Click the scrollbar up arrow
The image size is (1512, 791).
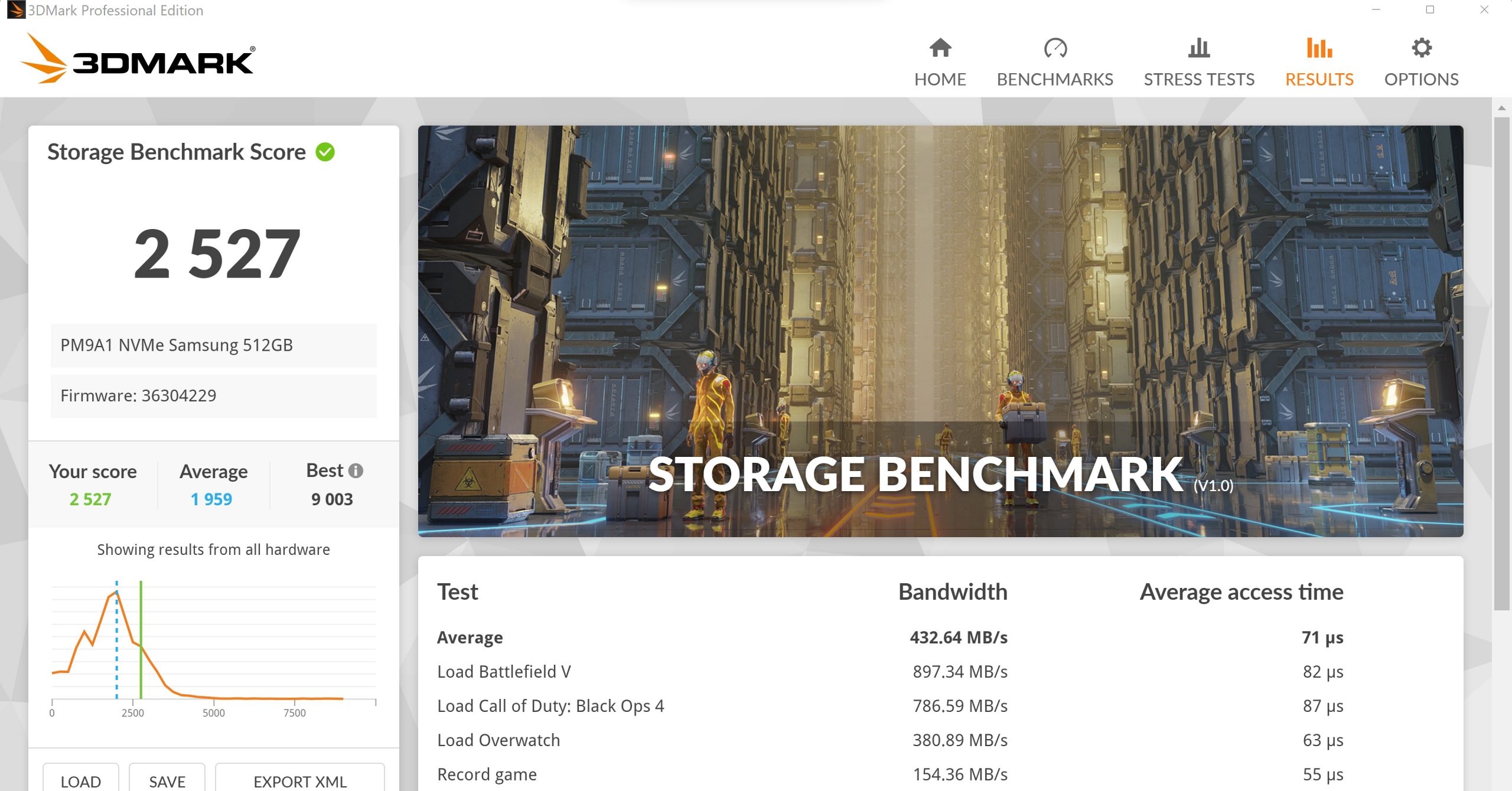click(1501, 108)
